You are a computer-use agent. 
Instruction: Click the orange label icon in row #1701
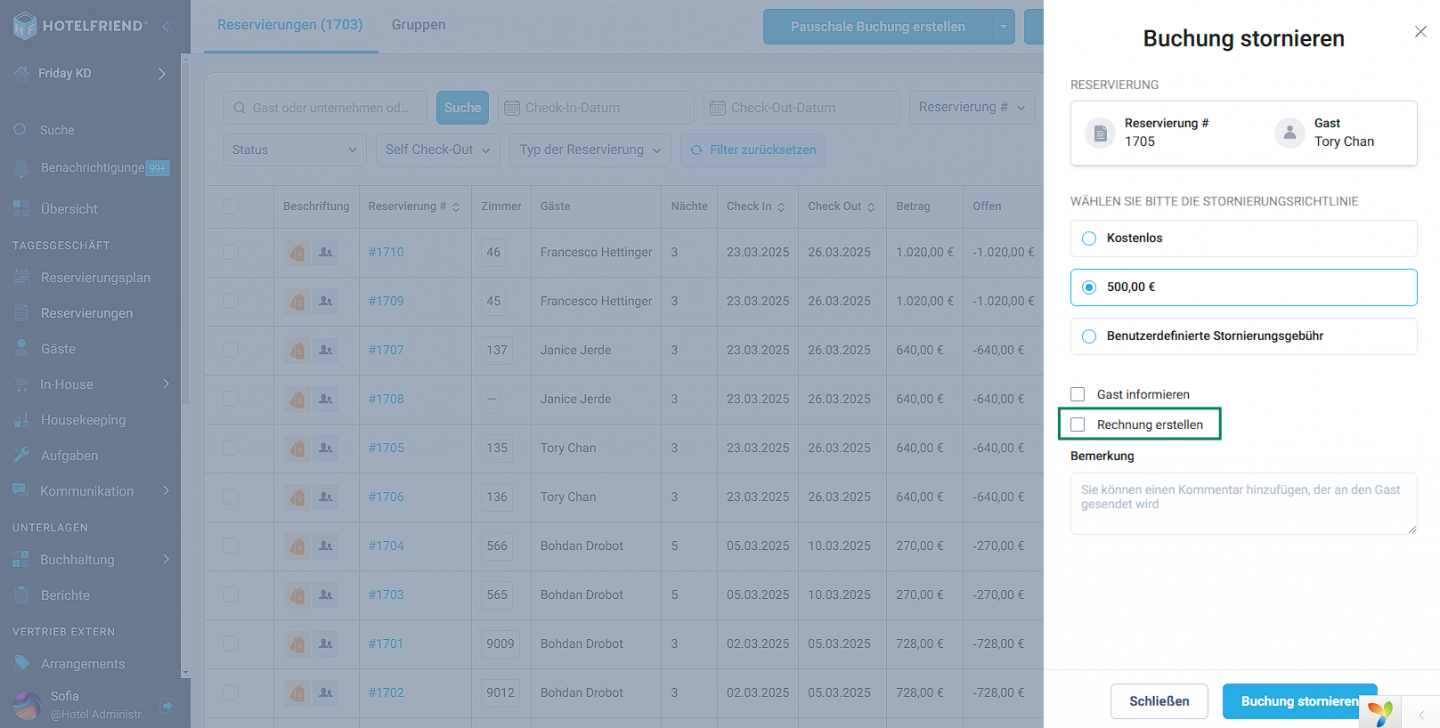pos(297,644)
